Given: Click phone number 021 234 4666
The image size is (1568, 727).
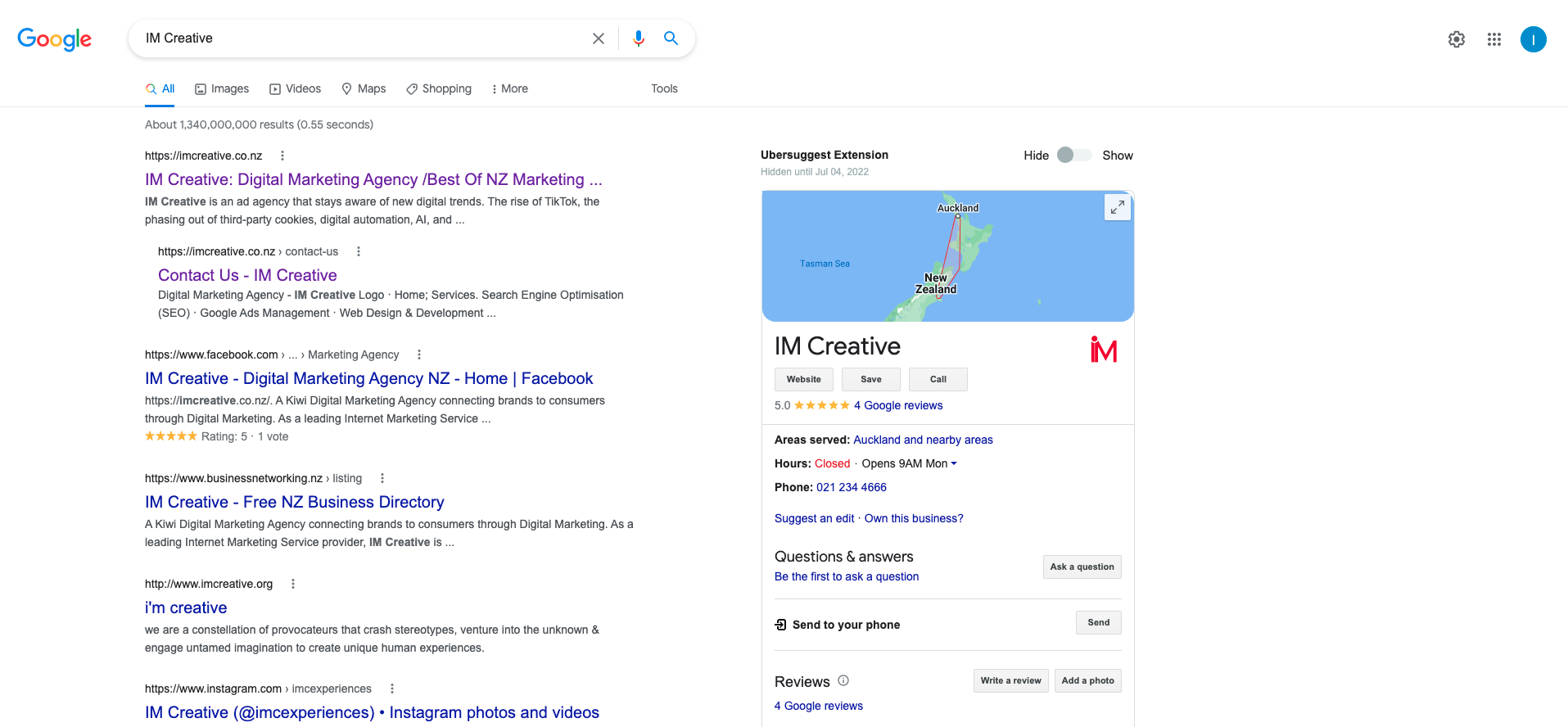Looking at the screenshot, I should coord(852,487).
